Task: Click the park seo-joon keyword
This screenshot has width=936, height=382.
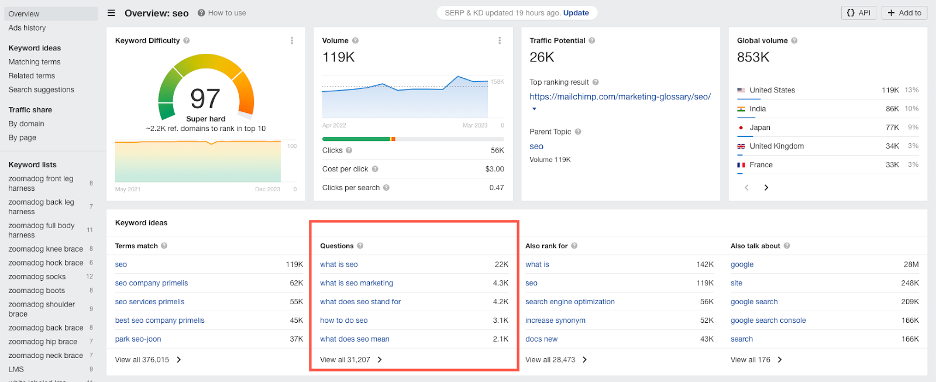Action: point(138,339)
